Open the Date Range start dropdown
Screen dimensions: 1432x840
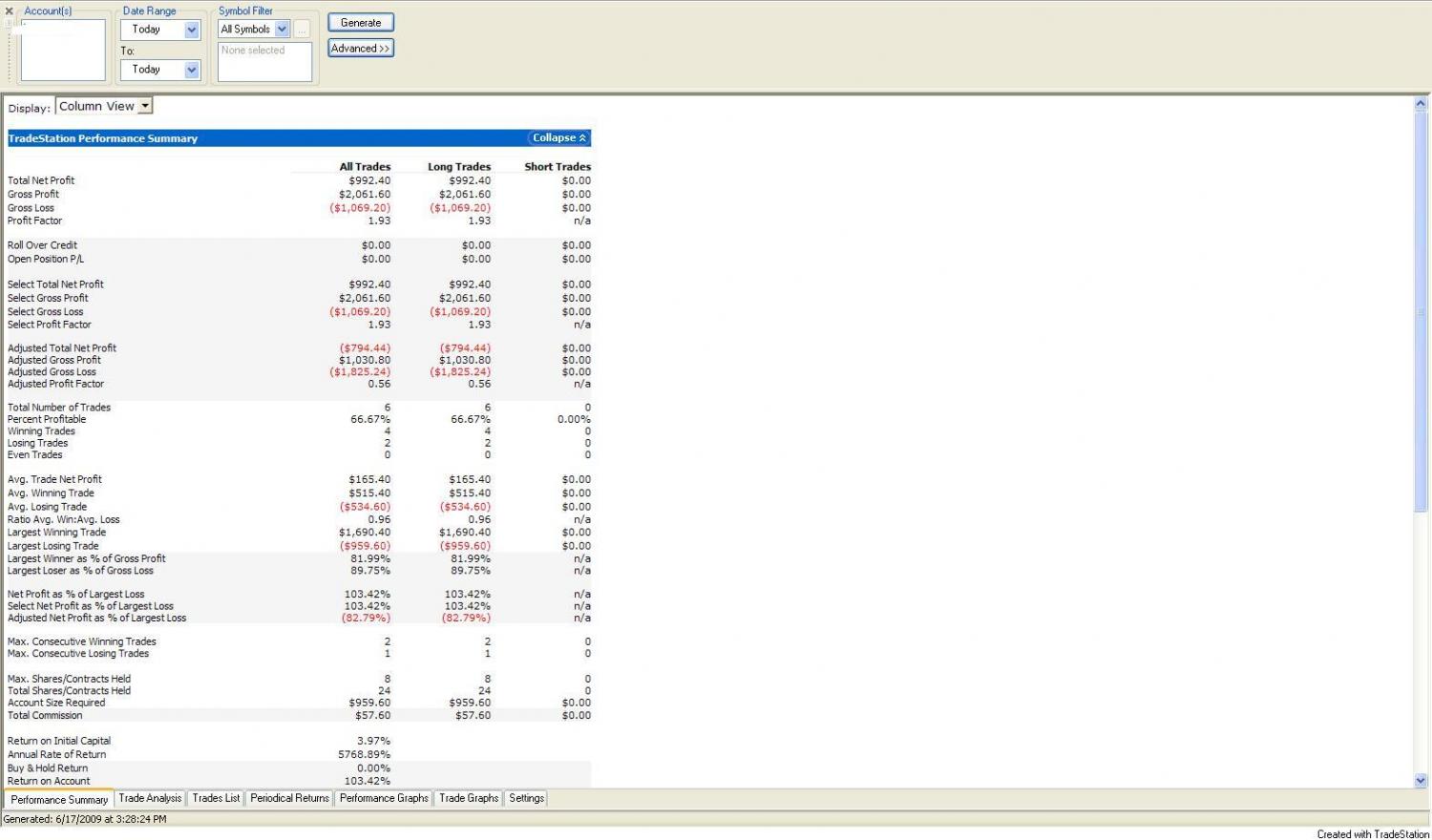(x=192, y=30)
